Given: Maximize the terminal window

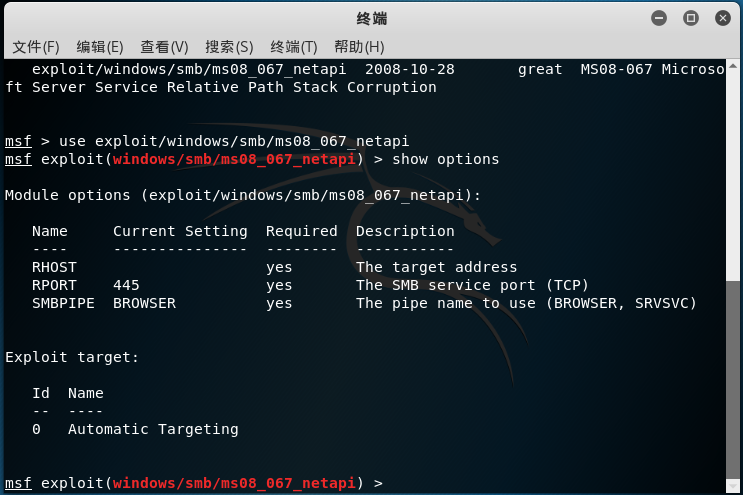Looking at the screenshot, I should [690, 18].
